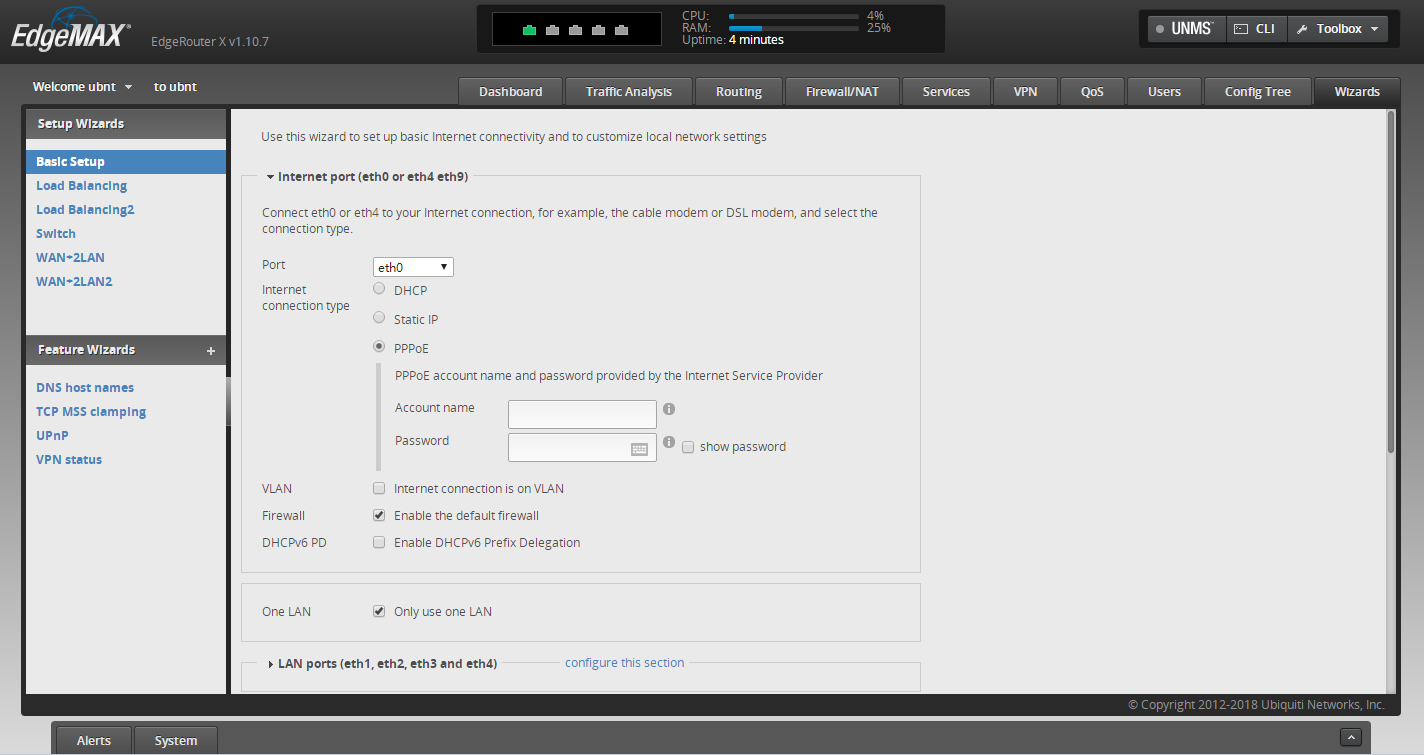Click the info icon beside Account name
1424x755 pixels.
point(669,409)
